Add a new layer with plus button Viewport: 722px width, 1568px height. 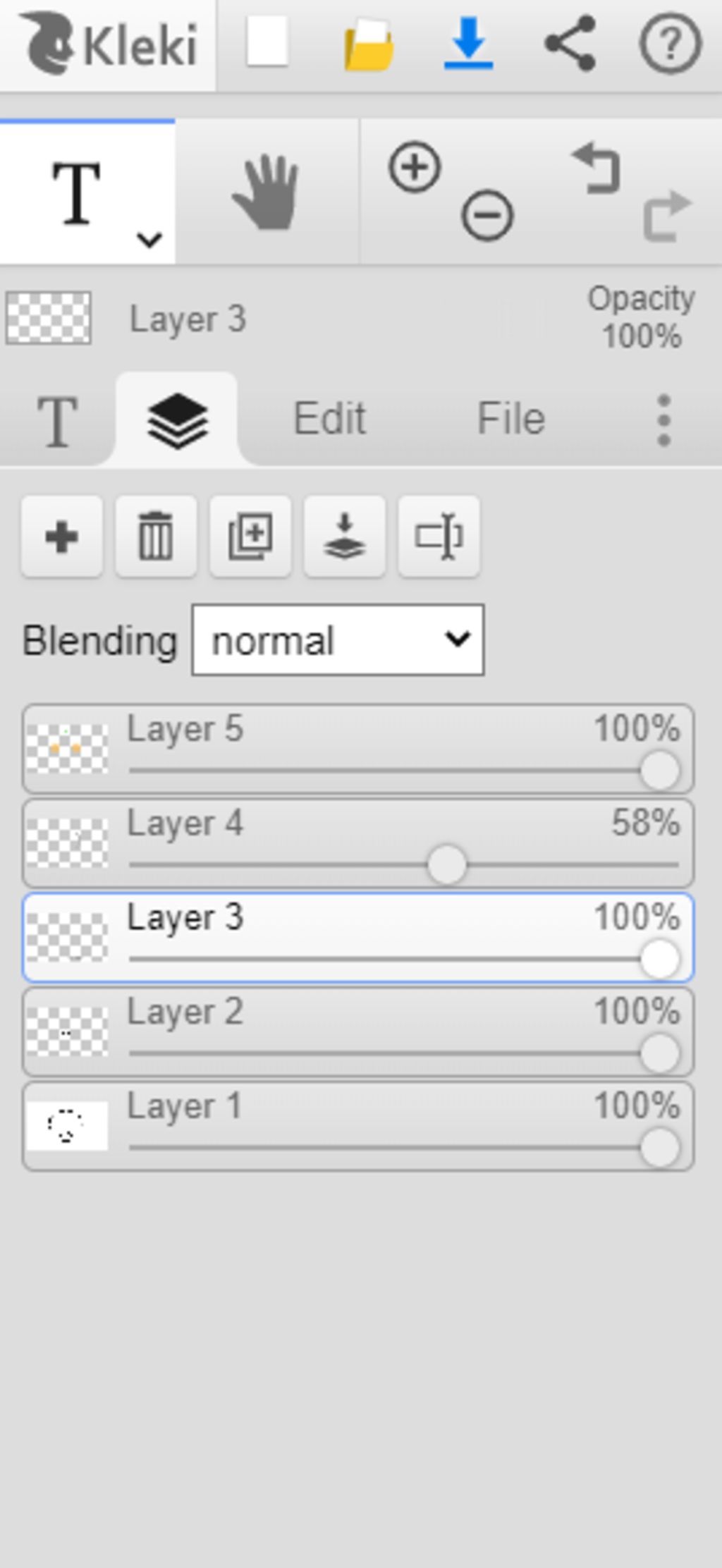point(62,537)
